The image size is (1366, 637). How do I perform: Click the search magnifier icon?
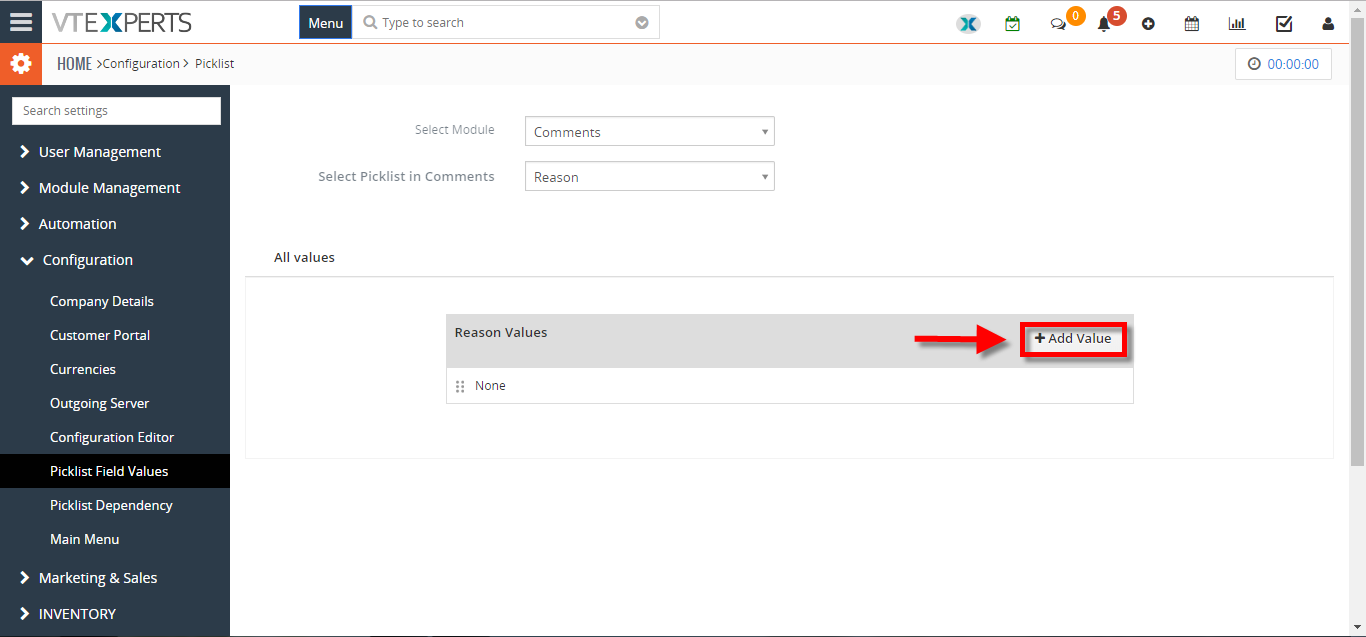[x=370, y=22]
